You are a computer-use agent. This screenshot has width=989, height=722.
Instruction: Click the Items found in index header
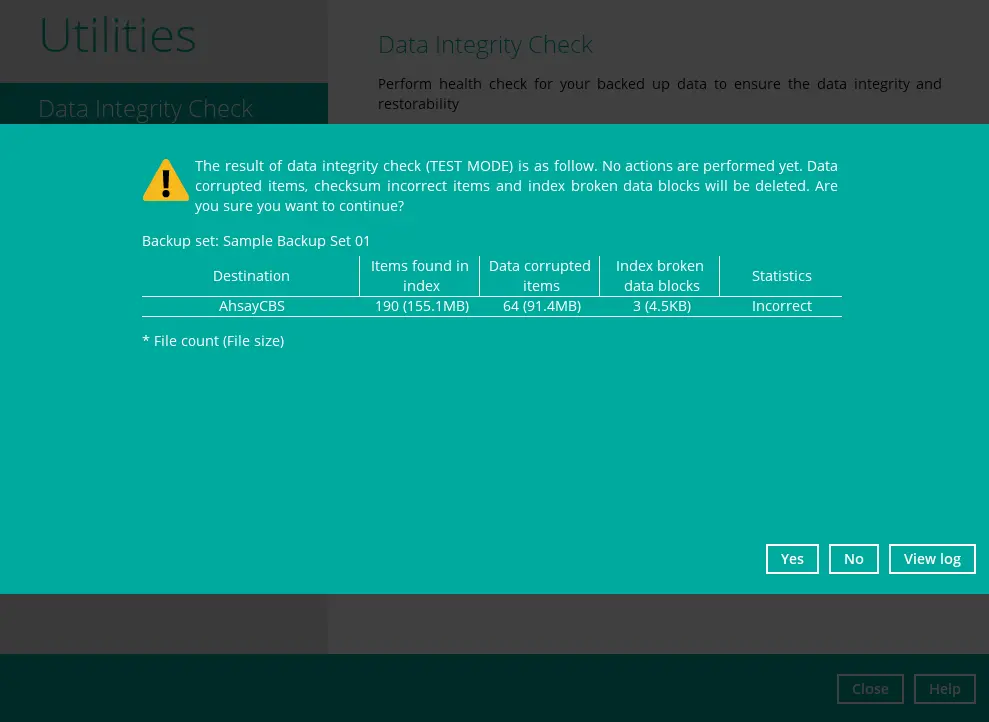[419, 276]
